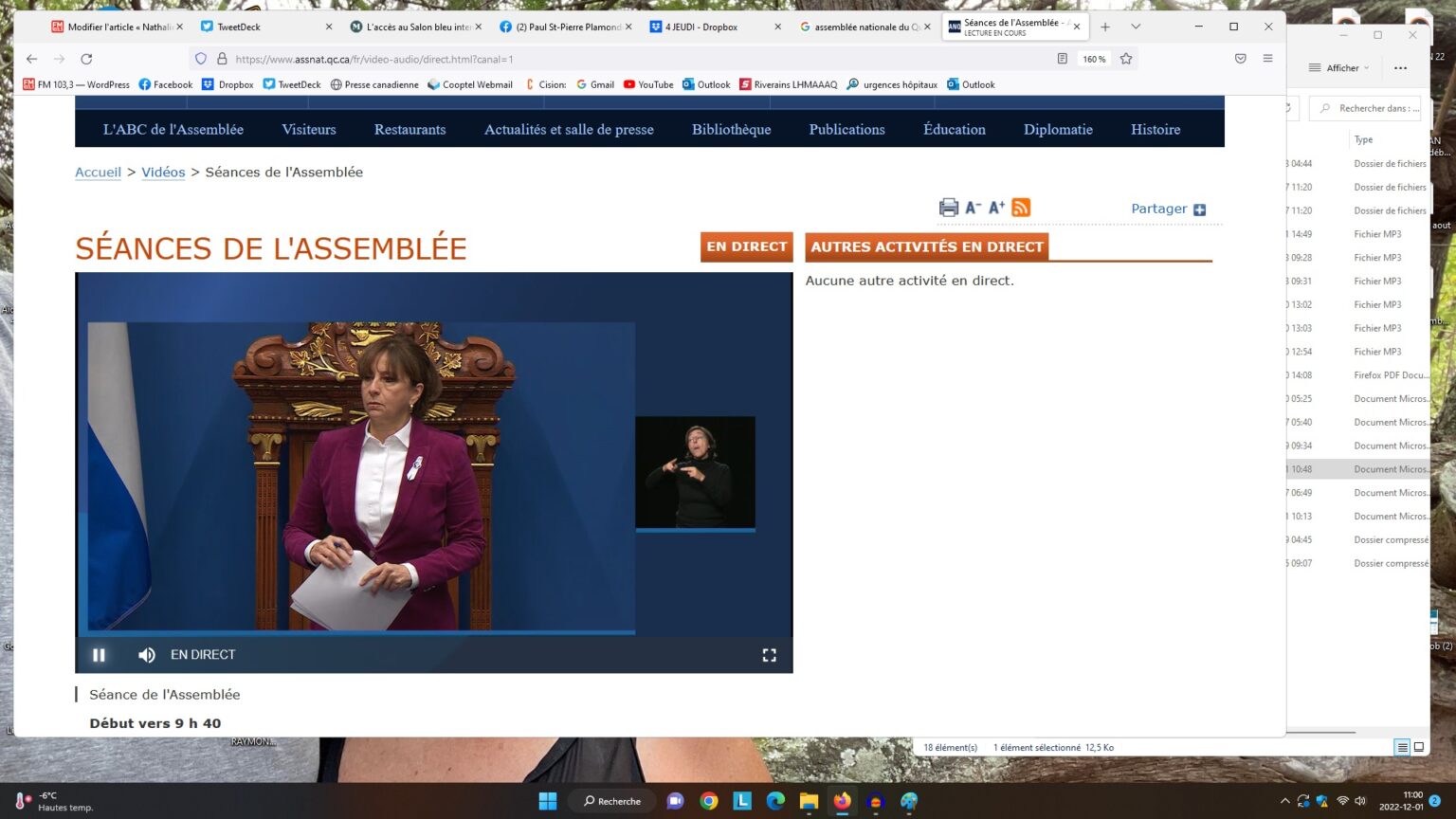Image resolution: width=1456 pixels, height=819 pixels.
Task: Open Windows Start menu on taskbar
Action: pyautogui.click(x=548, y=801)
